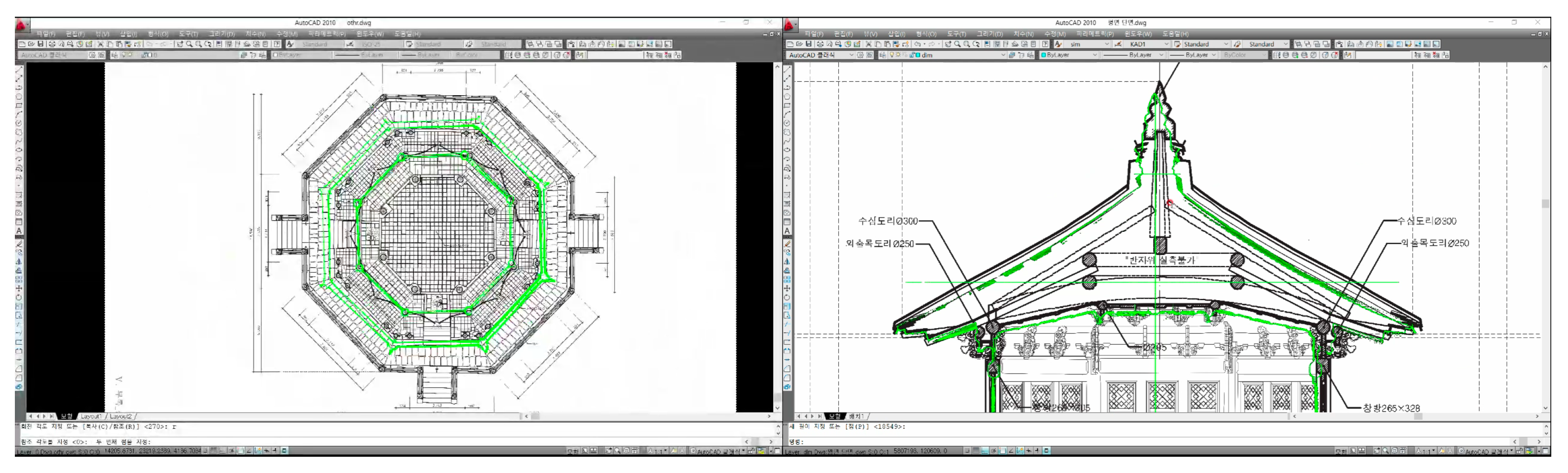Toggle grid display in 평면 단면.dwg status bar
Image resolution: width=1568 pixels, height=473 pixels.
[x=976, y=451]
